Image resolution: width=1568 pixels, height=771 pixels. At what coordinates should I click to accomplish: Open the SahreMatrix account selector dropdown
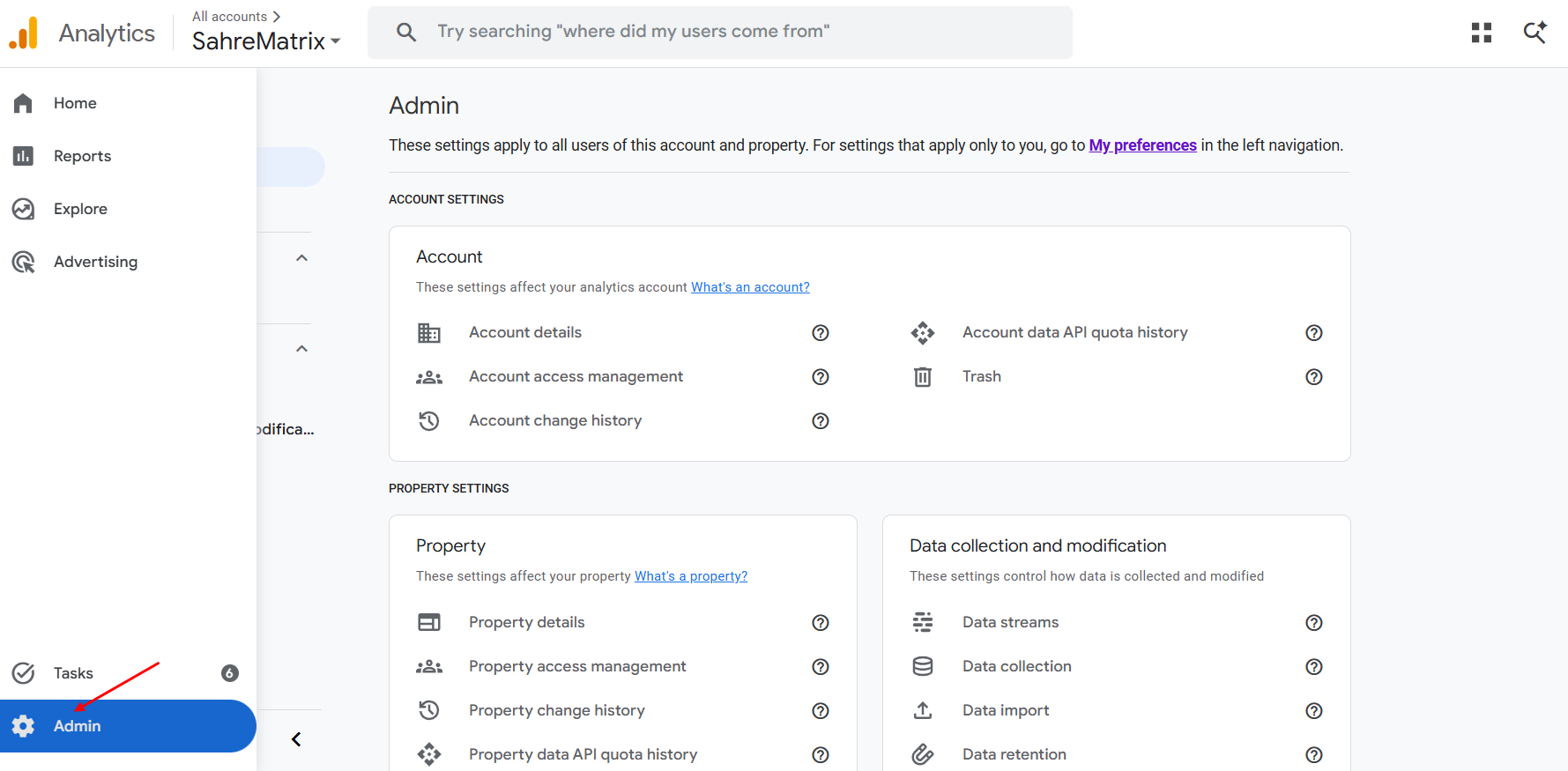tap(266, 41)
